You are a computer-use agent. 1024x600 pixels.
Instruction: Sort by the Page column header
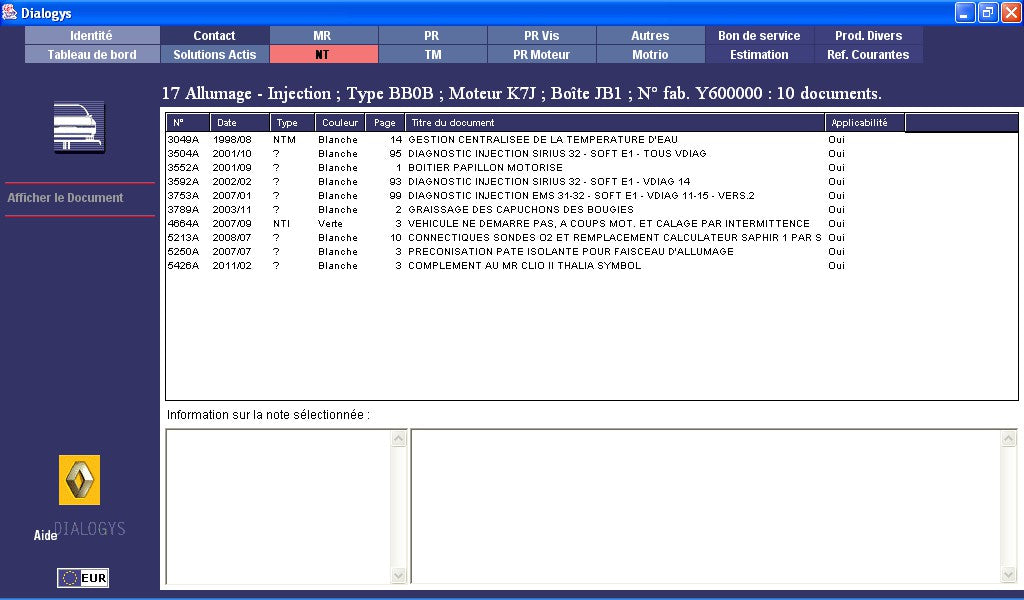[x=385, y=123]
